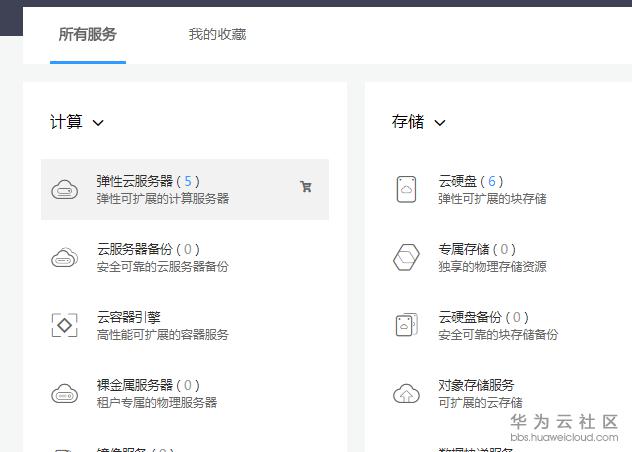632x452 pixels.
Task: Click description 安全可靠的块存储备份
Action: point(498,335)
